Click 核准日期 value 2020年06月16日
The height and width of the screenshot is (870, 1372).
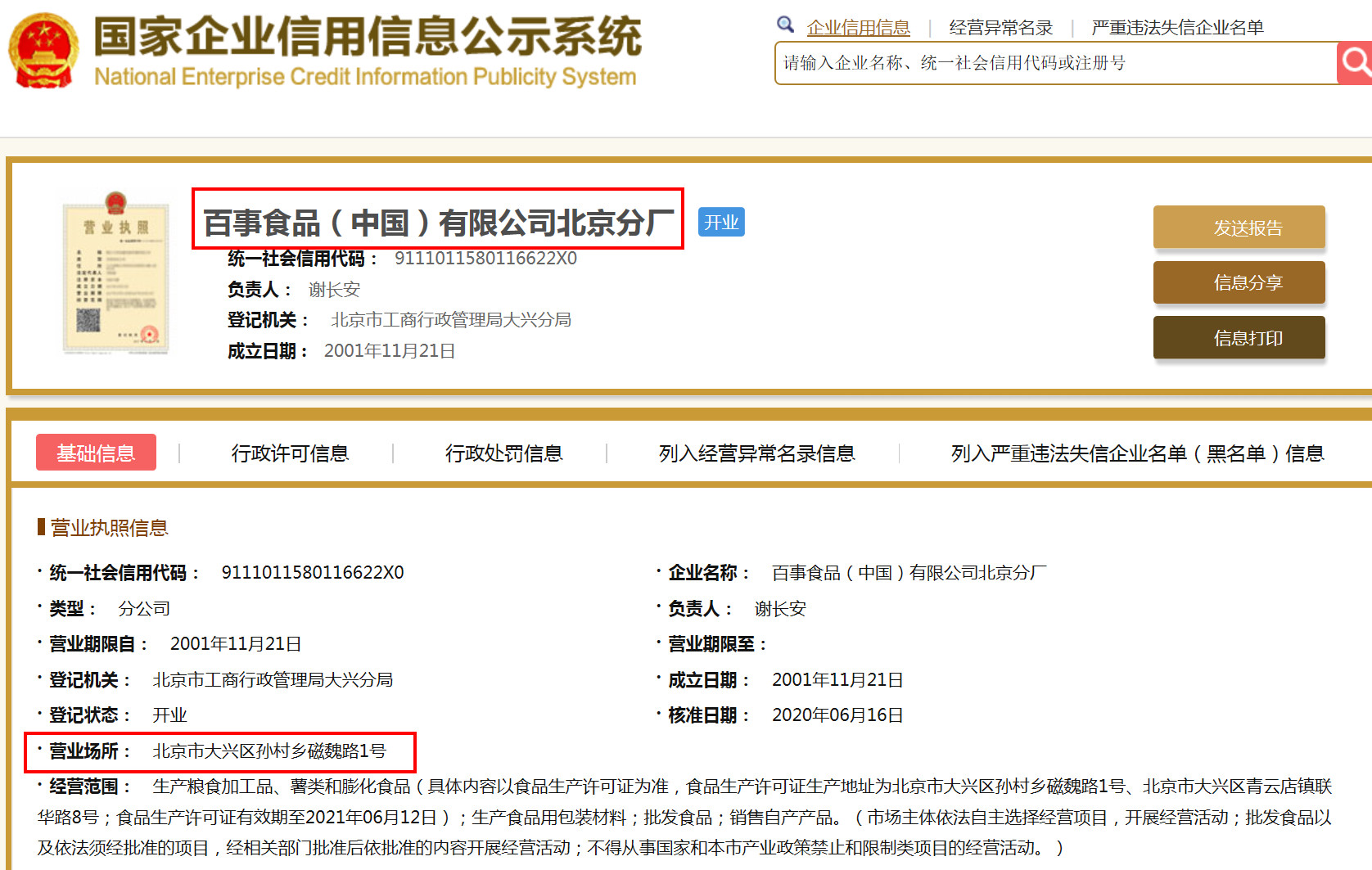(837, 715)
